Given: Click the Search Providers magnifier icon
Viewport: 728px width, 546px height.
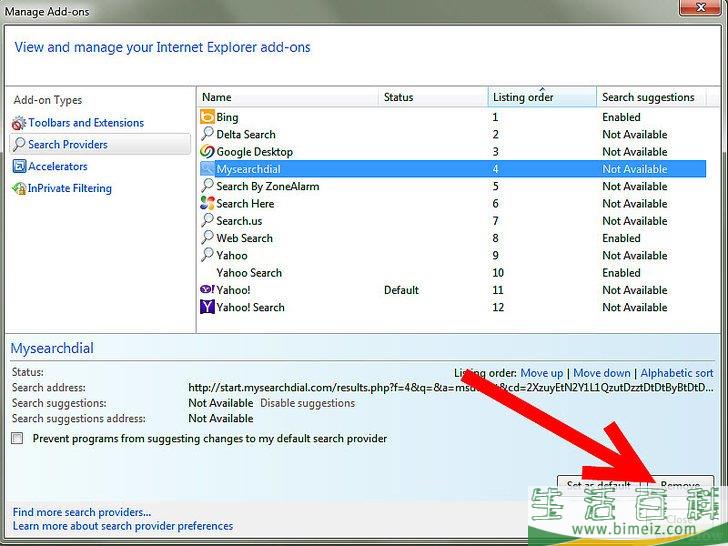Looking at the screenshot, I should 19,144.
